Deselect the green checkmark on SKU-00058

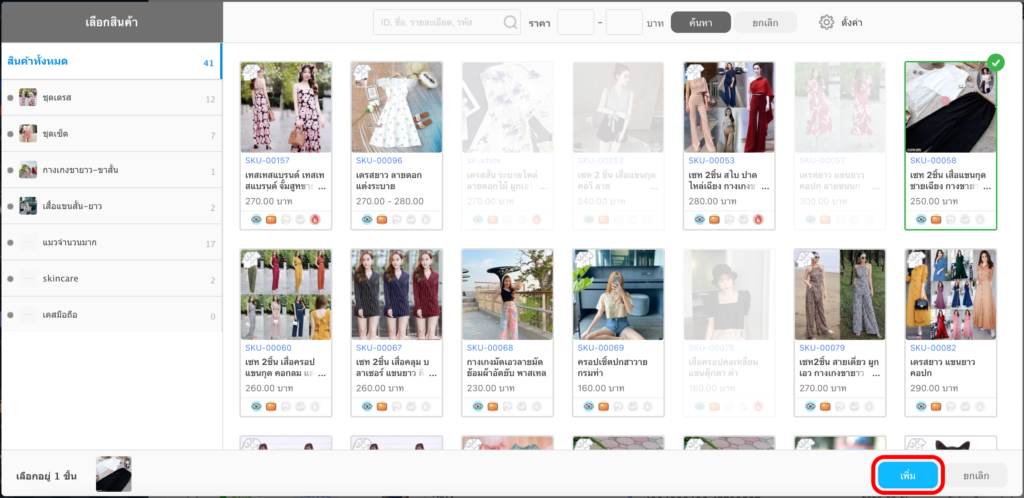pyautogui.click(x=995, y=63)
